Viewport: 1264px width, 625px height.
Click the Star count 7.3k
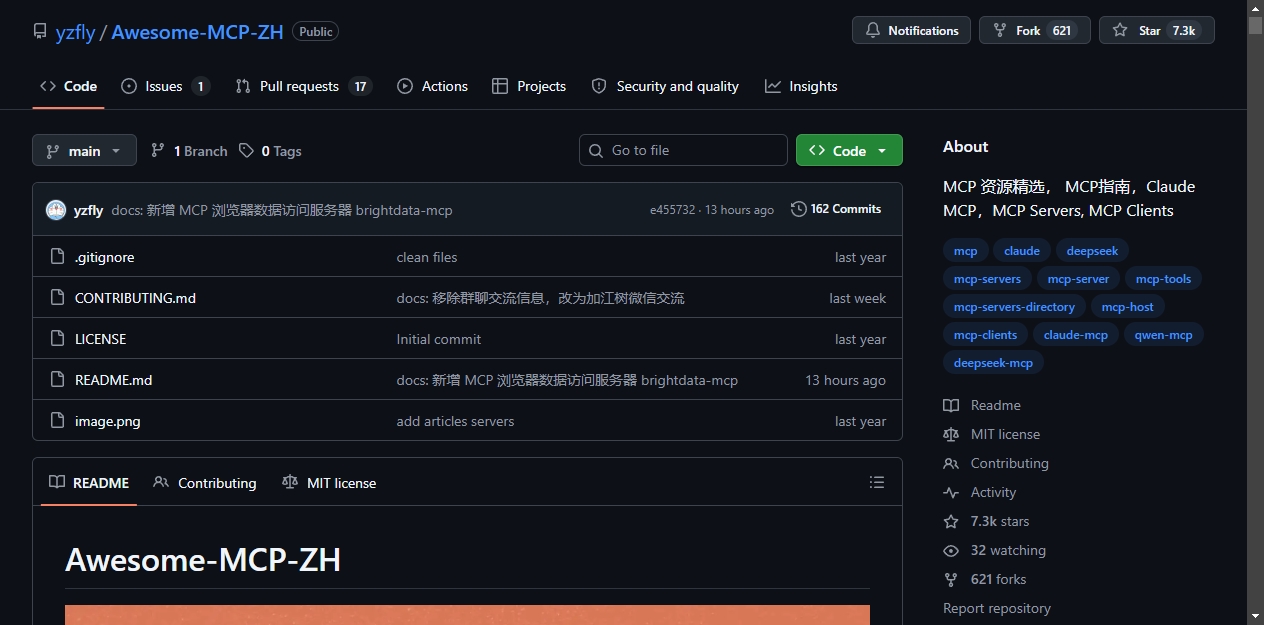pos(1184,31)
